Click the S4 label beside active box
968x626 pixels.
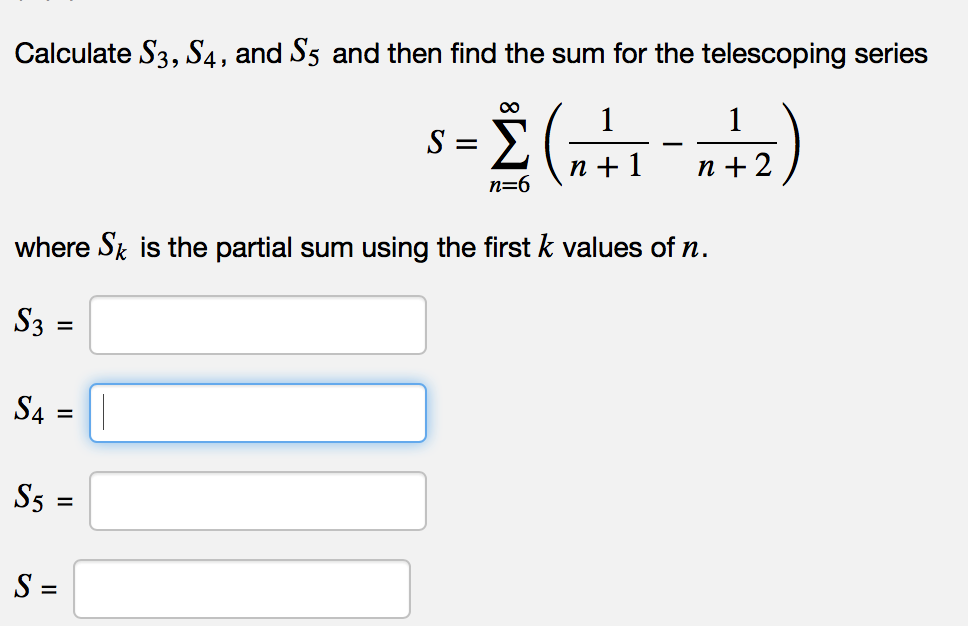[x=29, y=409]
